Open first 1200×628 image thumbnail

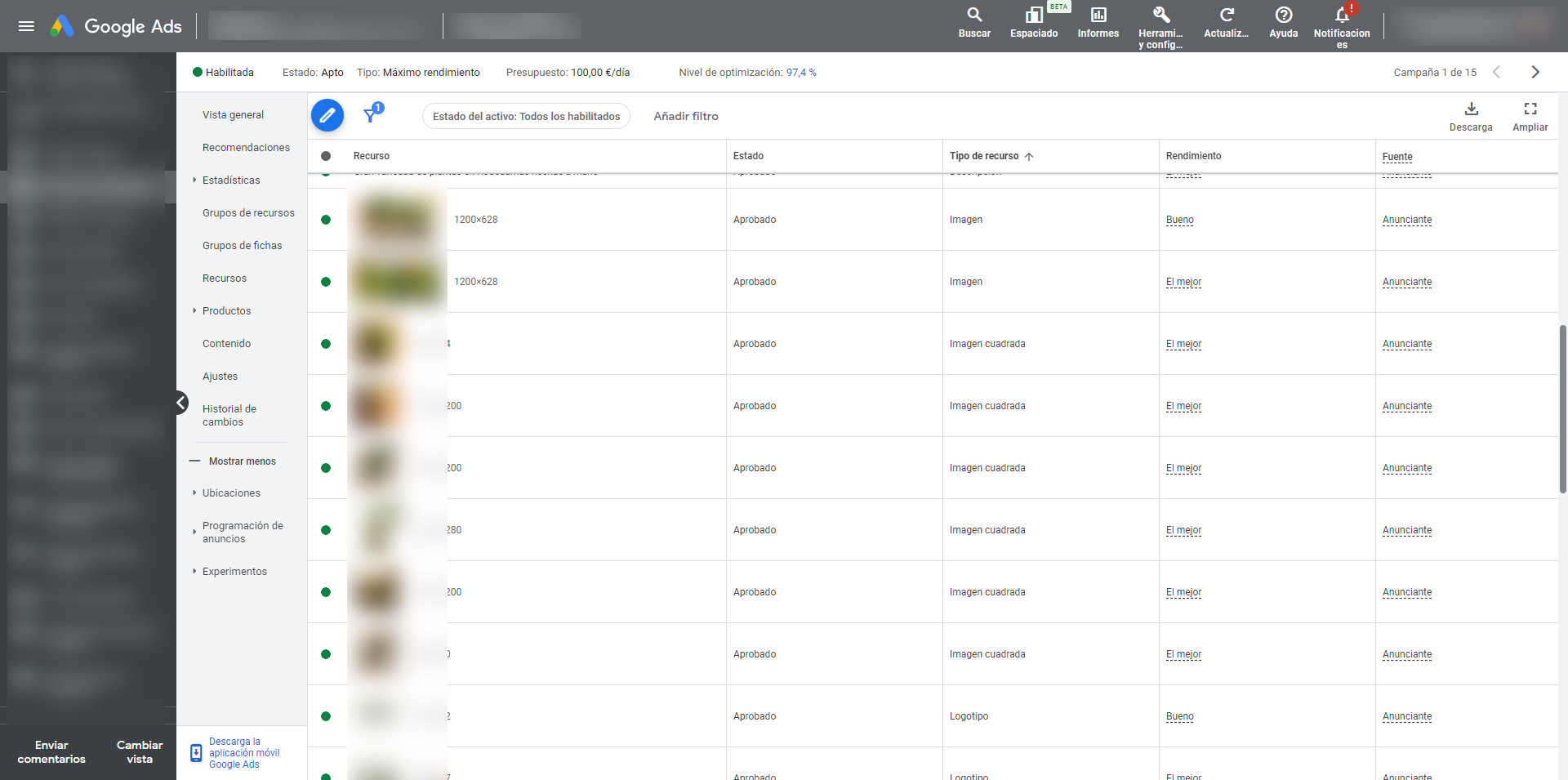click(397, 220)
